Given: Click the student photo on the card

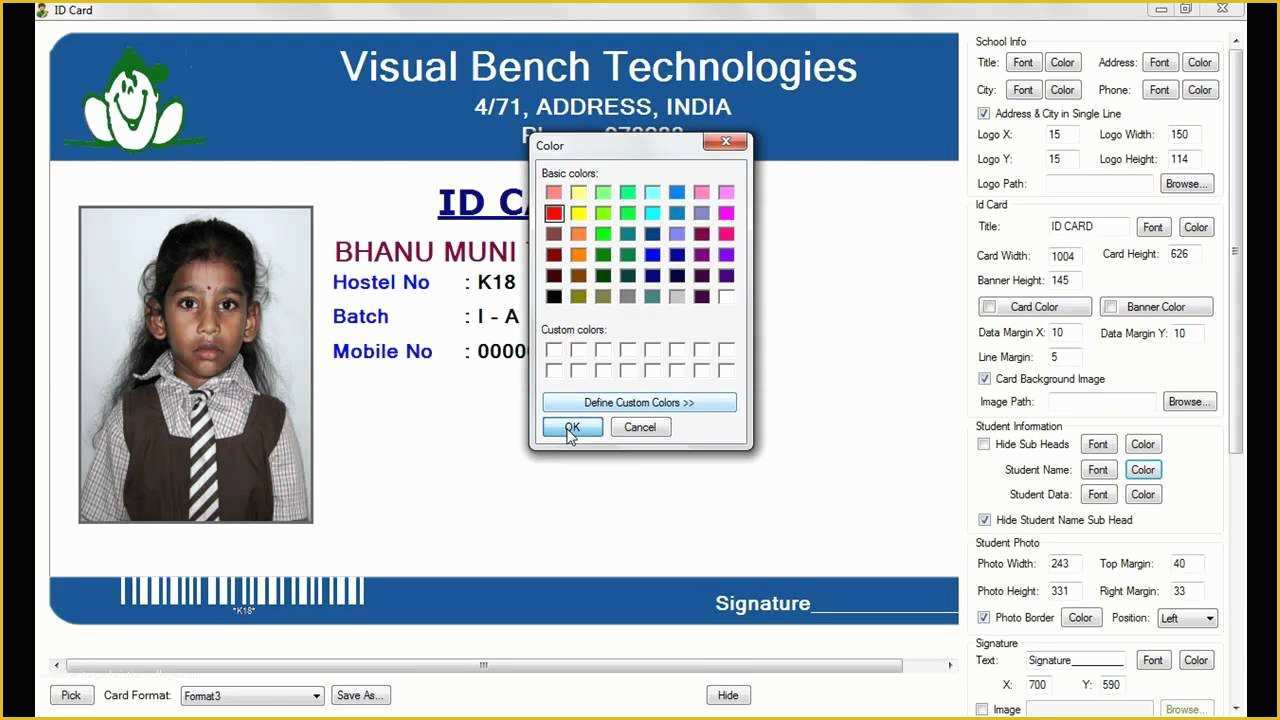Looking at the screenshot, I should click(x=196, y=364).
